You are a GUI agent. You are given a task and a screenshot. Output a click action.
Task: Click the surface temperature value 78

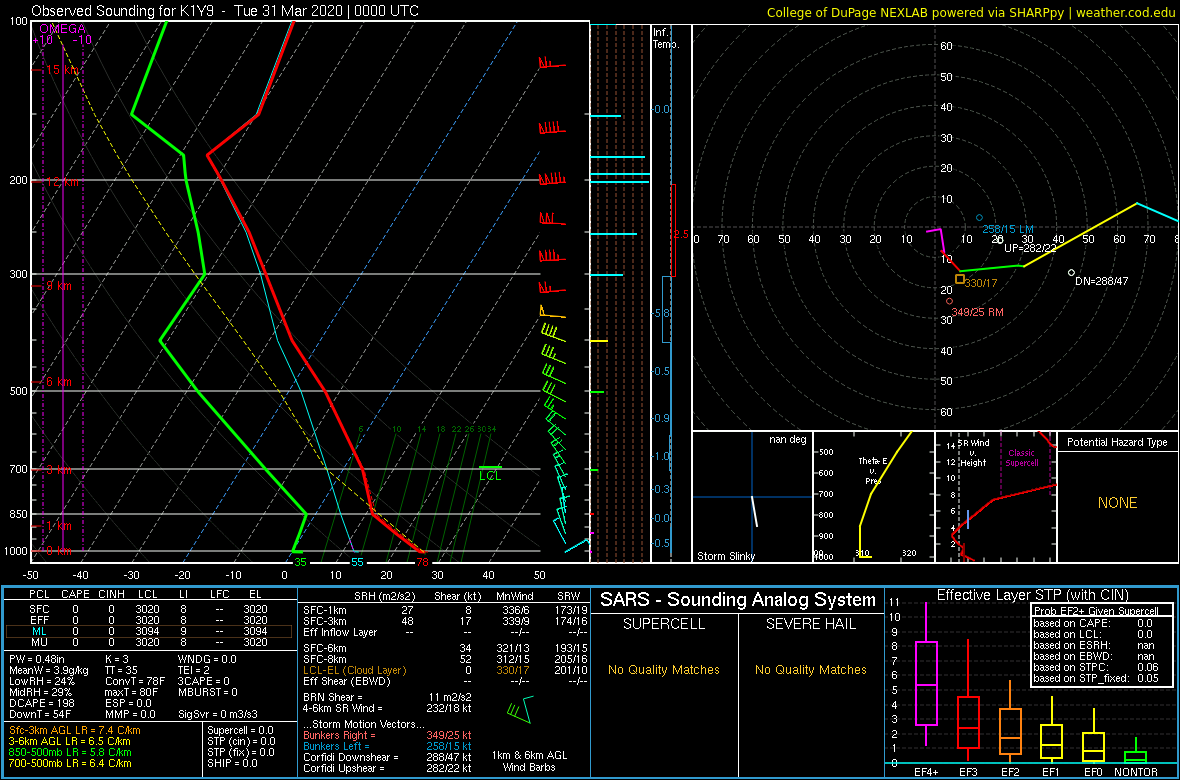[x=422, y=562]
